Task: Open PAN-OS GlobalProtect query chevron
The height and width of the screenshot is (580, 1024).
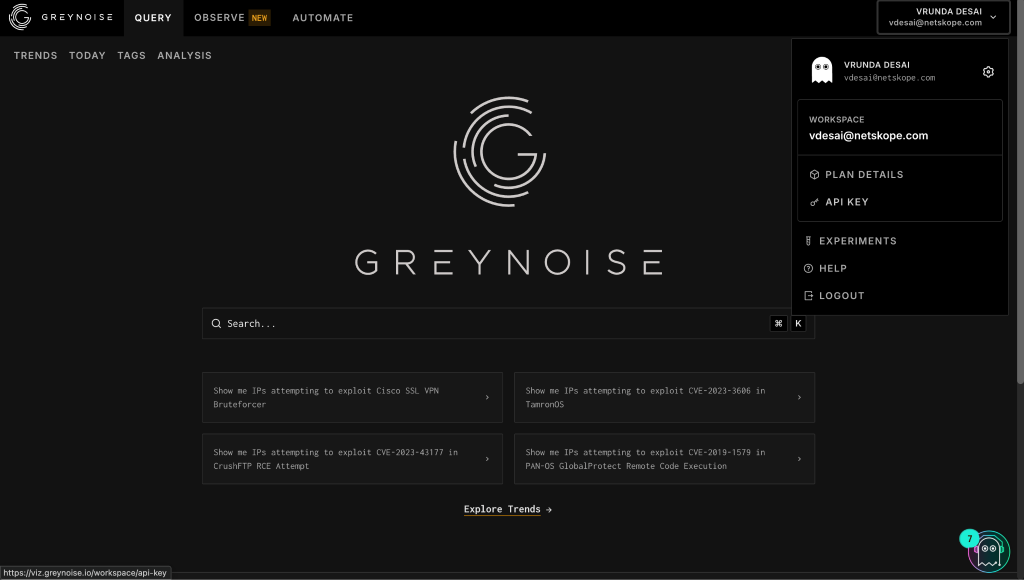Action: (x=799, y=459)
